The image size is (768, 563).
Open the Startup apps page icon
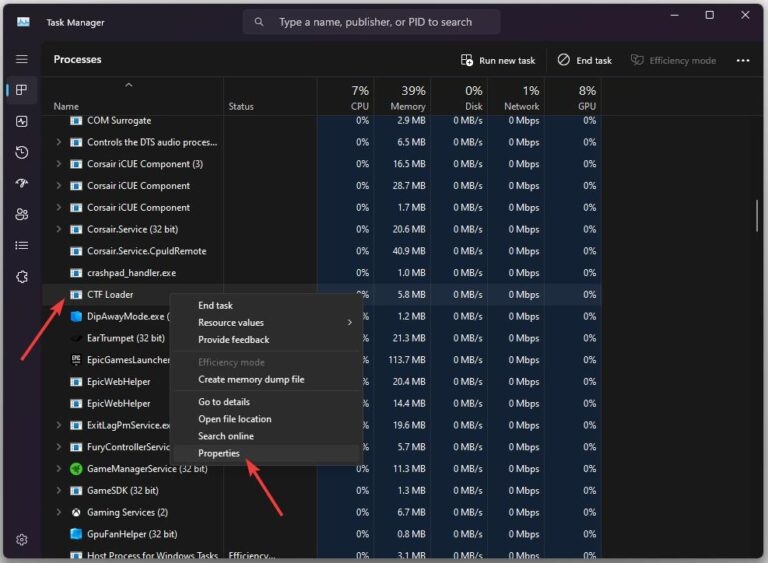[x=21, y=183]
